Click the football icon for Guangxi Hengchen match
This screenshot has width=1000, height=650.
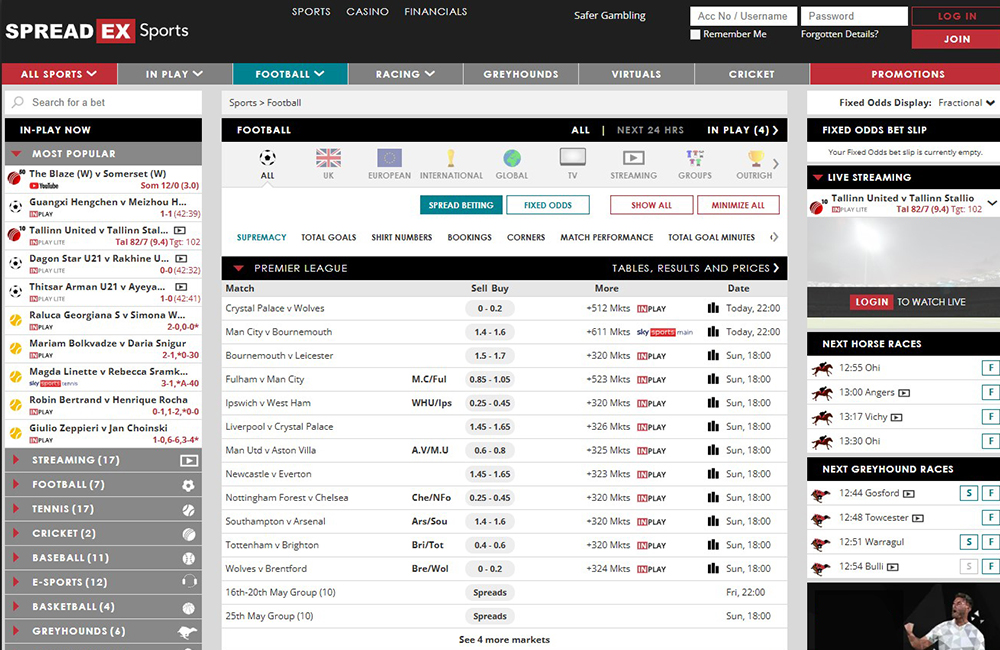(x=15, y=207)
